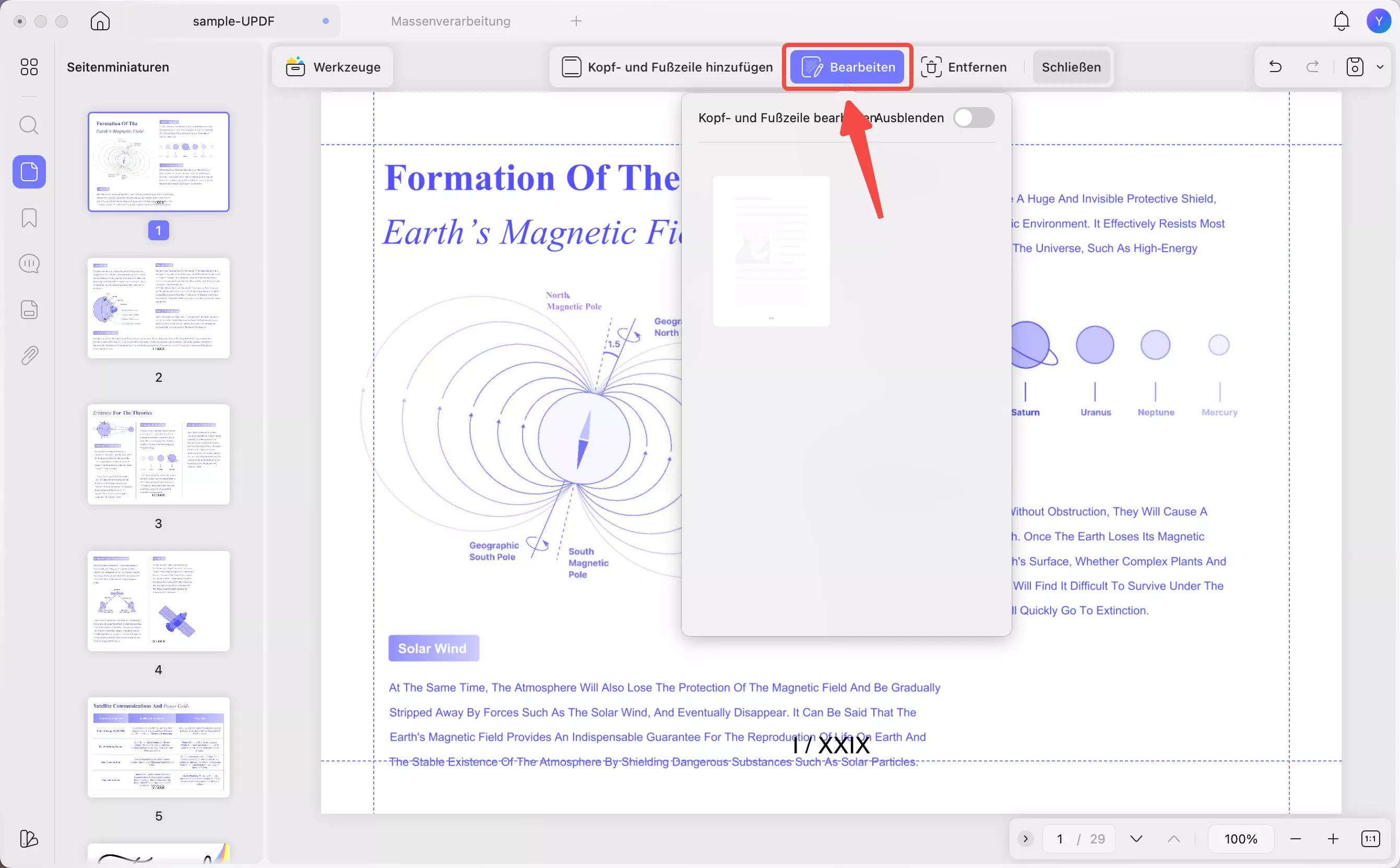Screen dimensions: 1400x868
Task: Open the bookmarks panel icon
Action: tap(29, 218)
